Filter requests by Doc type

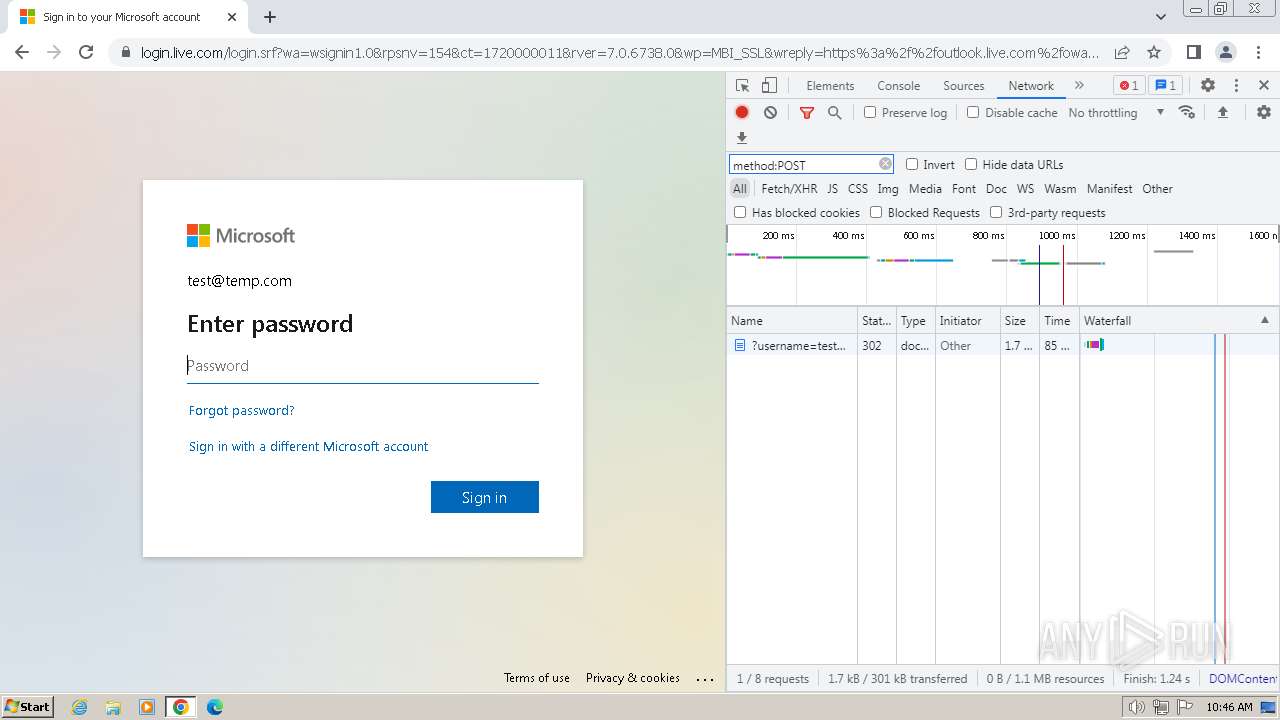[x=996, y=188]
